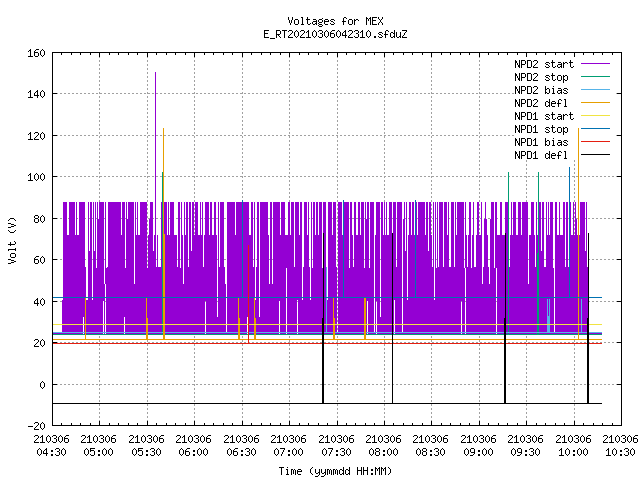
Task: Click the orange NPD2 defl legend line sample
Action: (x=595, y=103)
